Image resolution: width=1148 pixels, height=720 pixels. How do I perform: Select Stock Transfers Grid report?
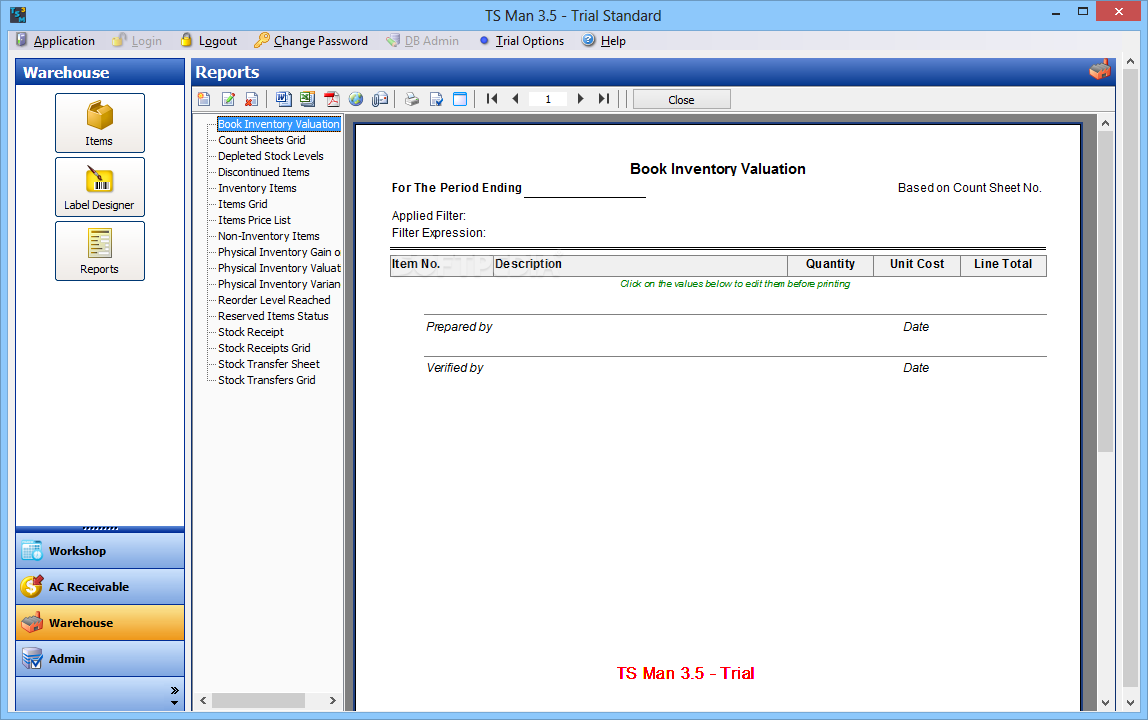click(266, 380)
